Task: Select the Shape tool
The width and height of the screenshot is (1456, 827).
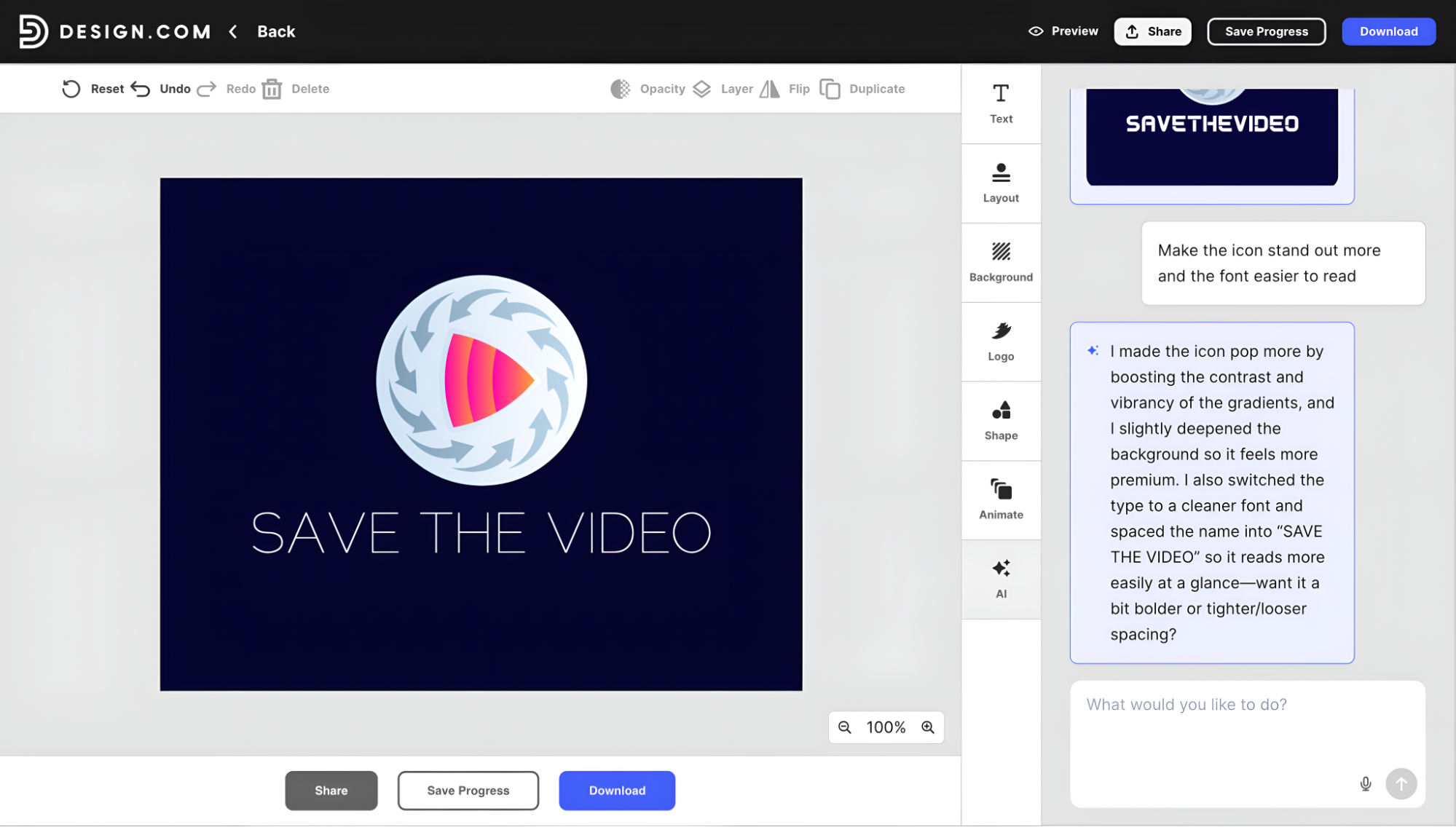Action: (x=1001, y=421)
